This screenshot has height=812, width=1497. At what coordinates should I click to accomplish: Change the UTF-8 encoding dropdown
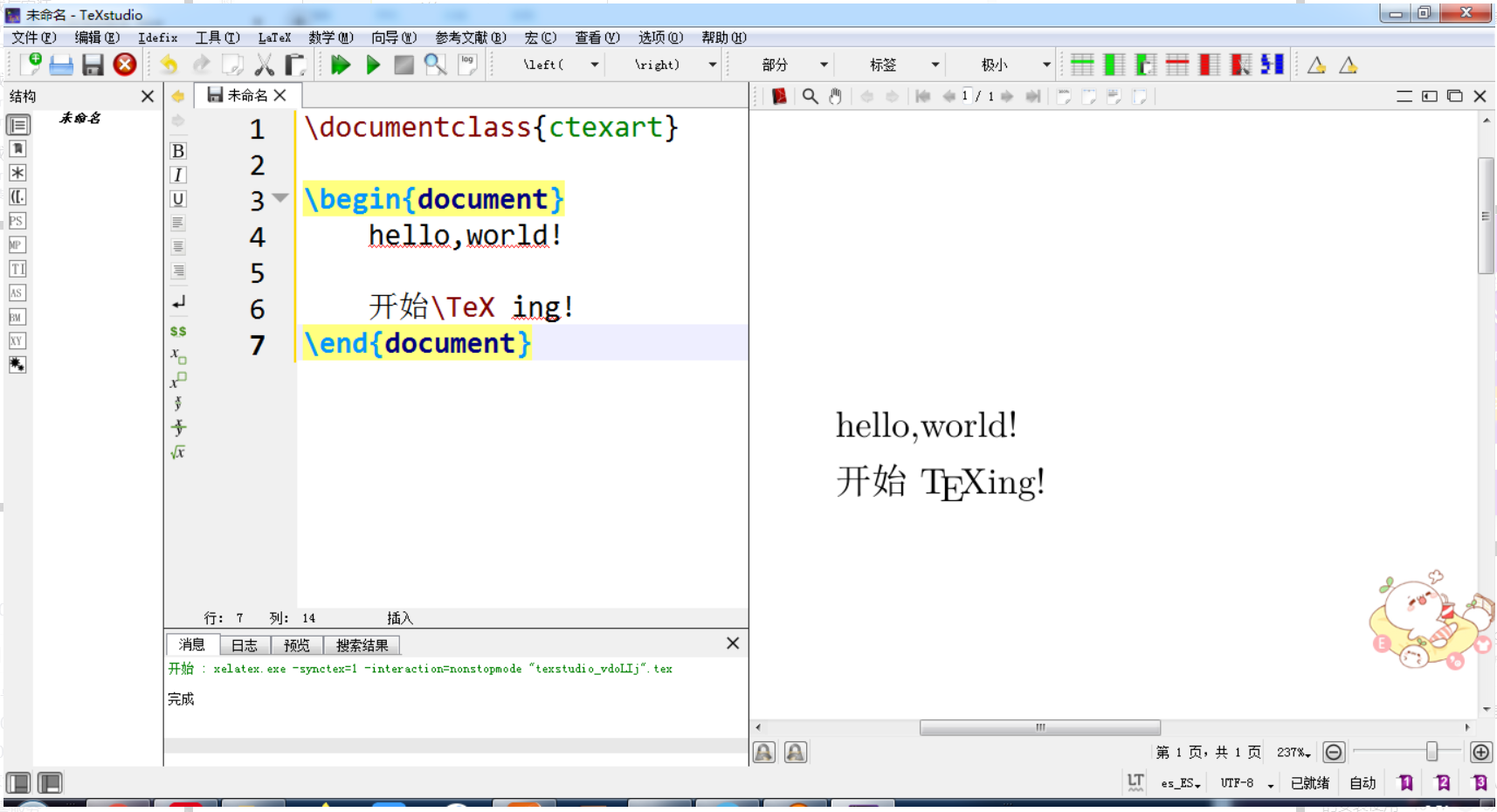(1246, 783)
